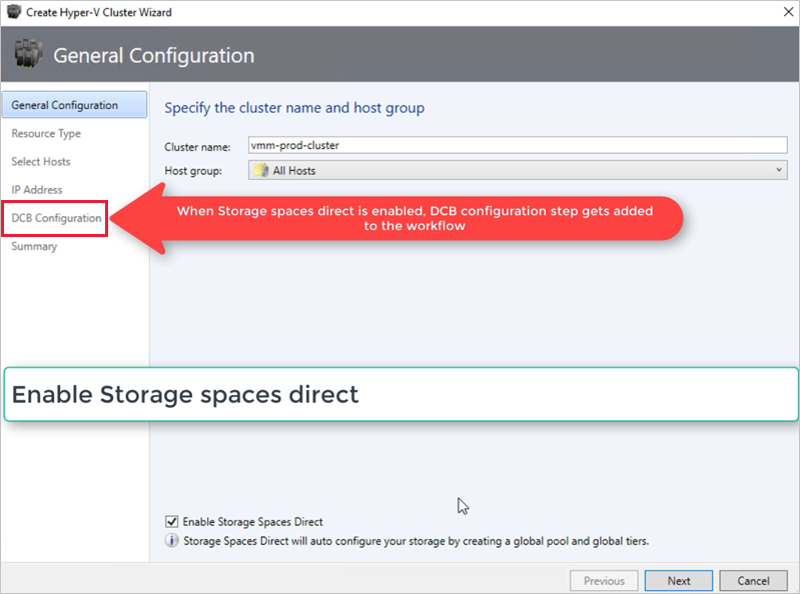Click the Previous button
800x594 pixels.
point(603,580)
